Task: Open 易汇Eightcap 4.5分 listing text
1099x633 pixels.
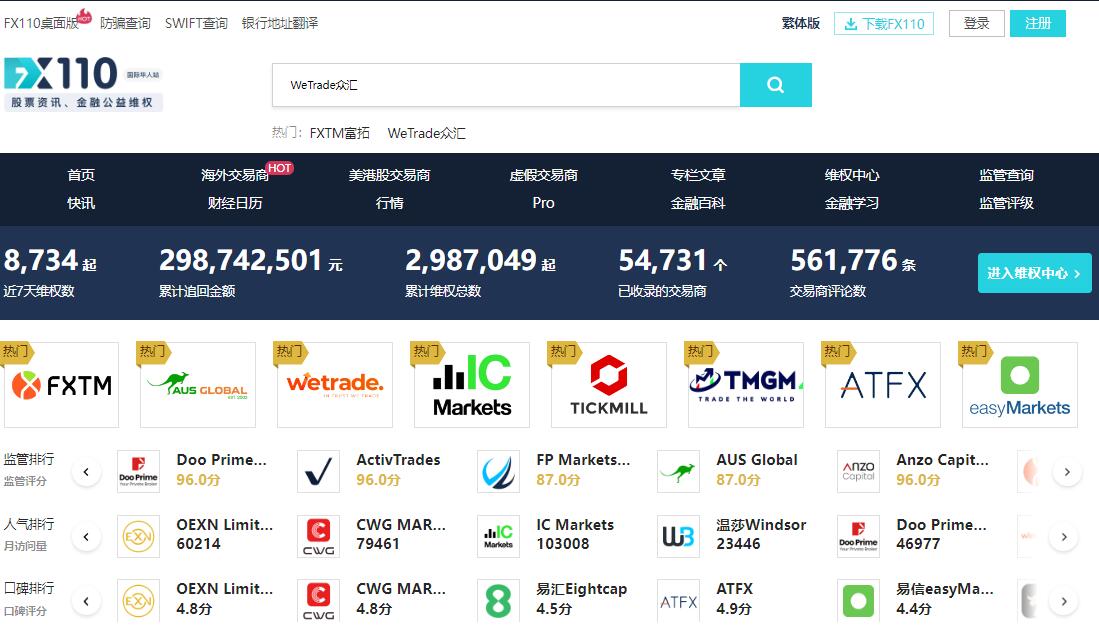Action: pos(581,599)
